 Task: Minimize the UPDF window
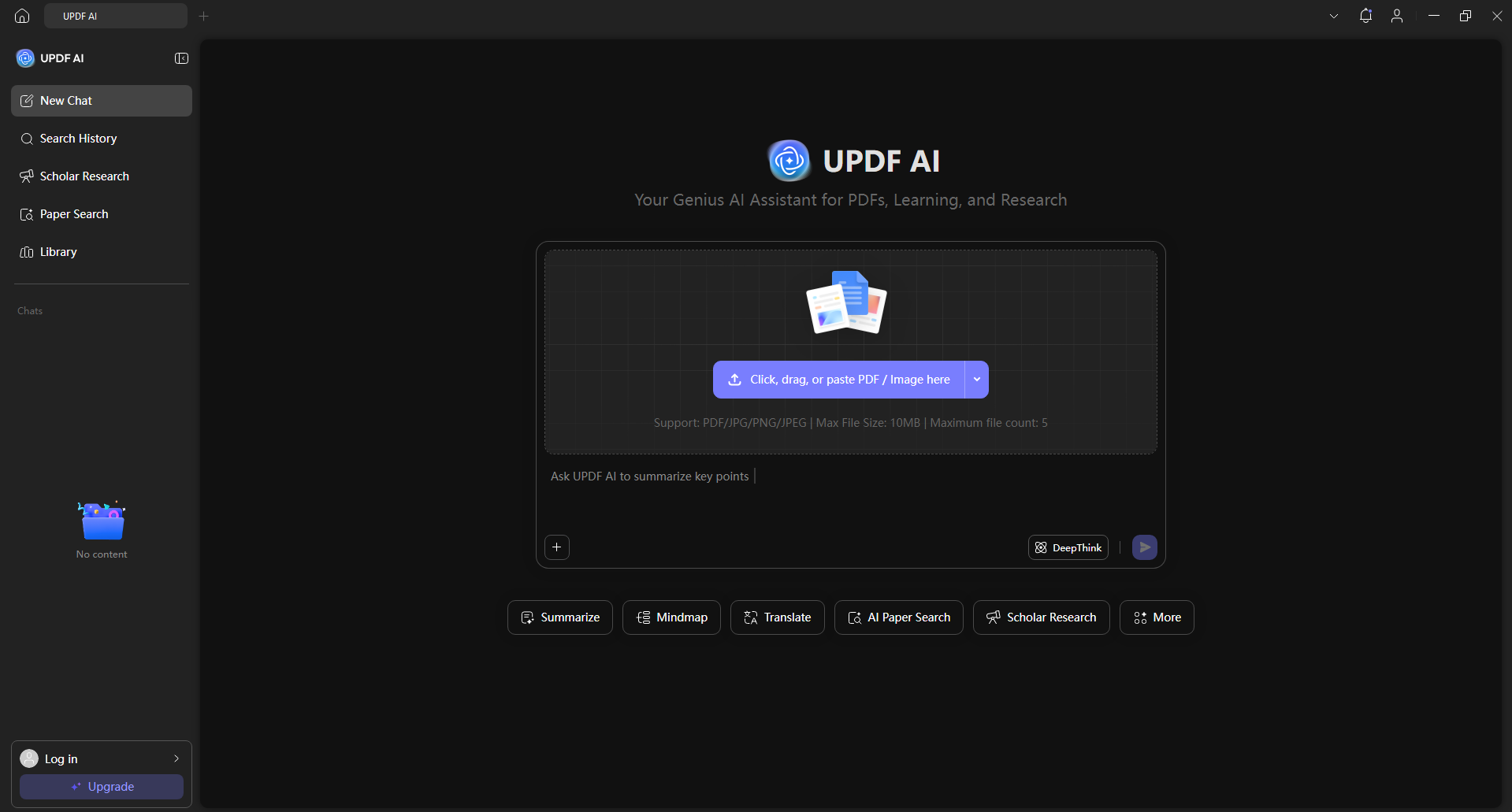(x=1434, y=16)
